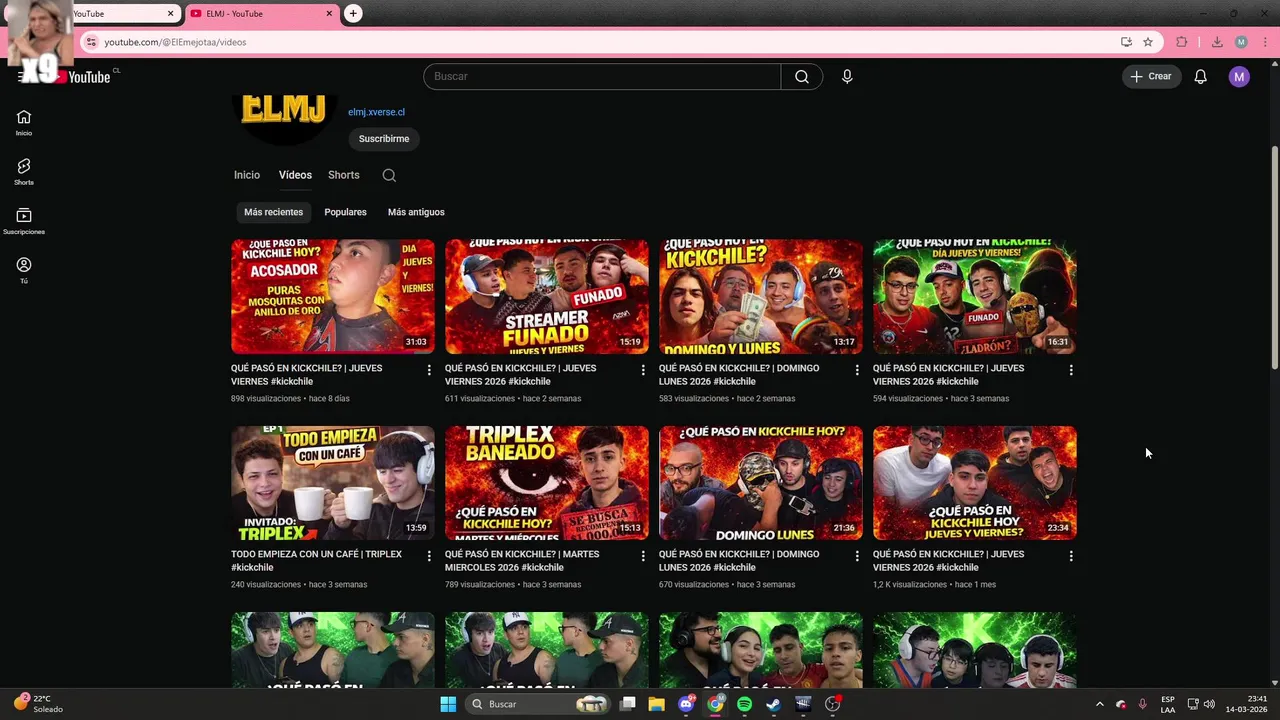Open ESP LAA language selector
This screenshot has height=720, width=1280.
[x=1168, y=704]
